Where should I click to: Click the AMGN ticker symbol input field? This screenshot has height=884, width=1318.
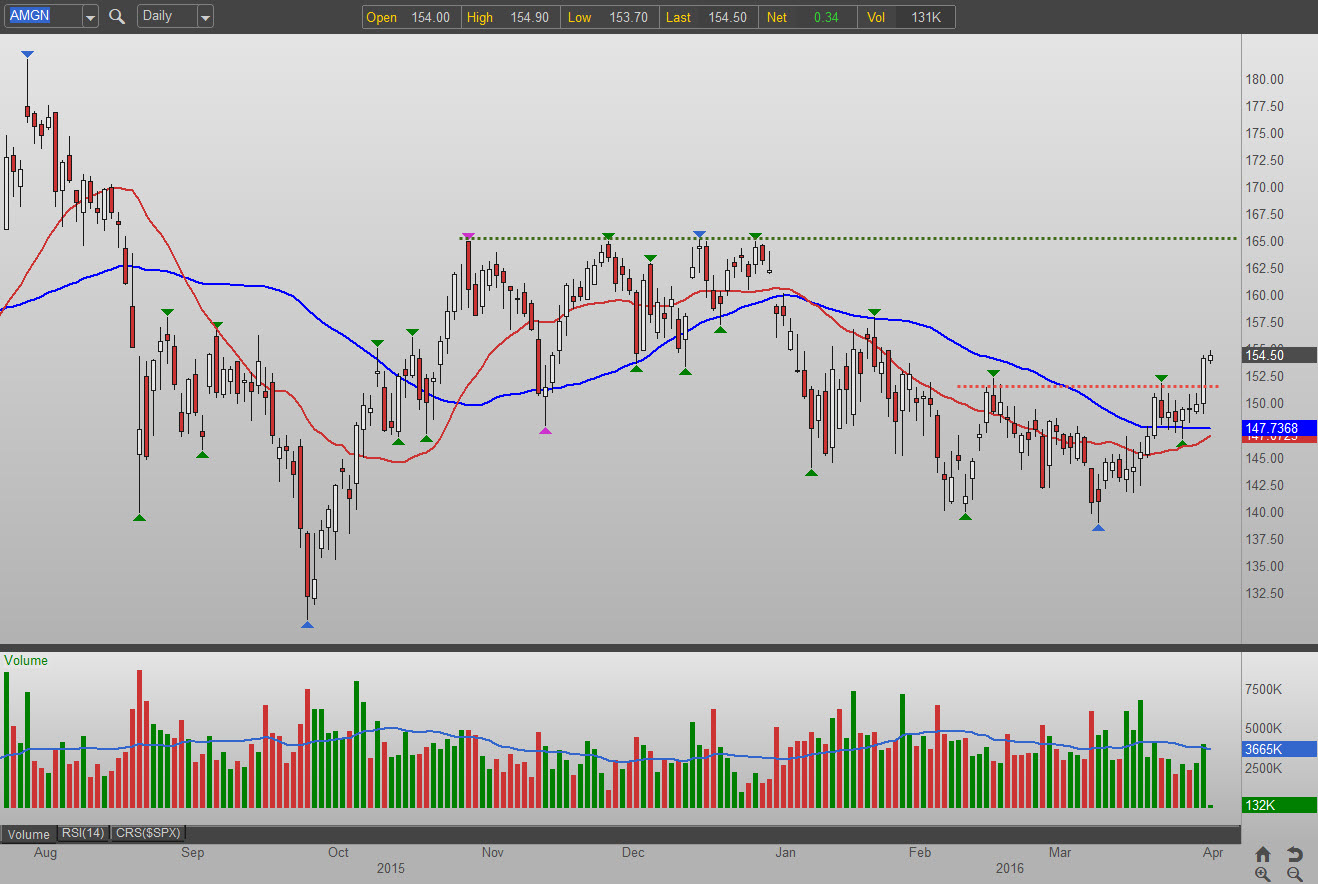coord(42,17)
